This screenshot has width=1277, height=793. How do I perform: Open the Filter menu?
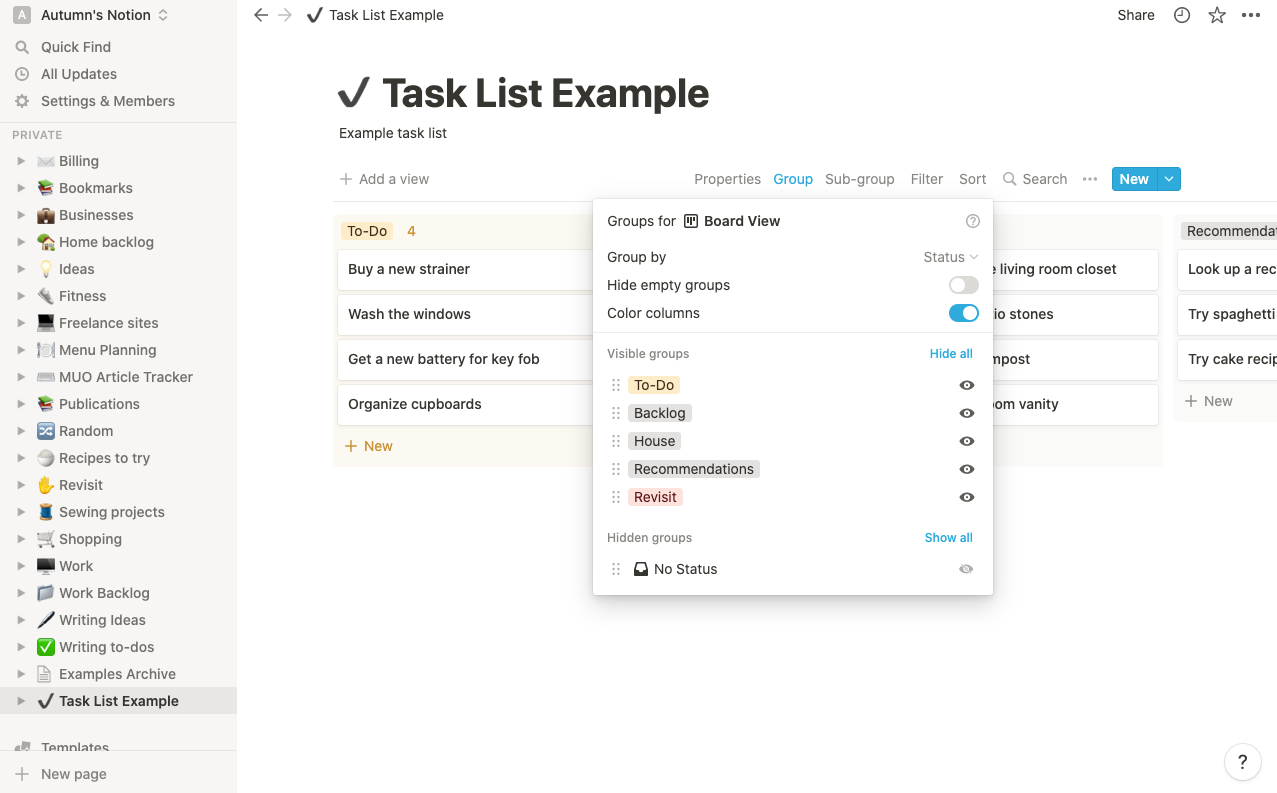(x=926, y=179)
